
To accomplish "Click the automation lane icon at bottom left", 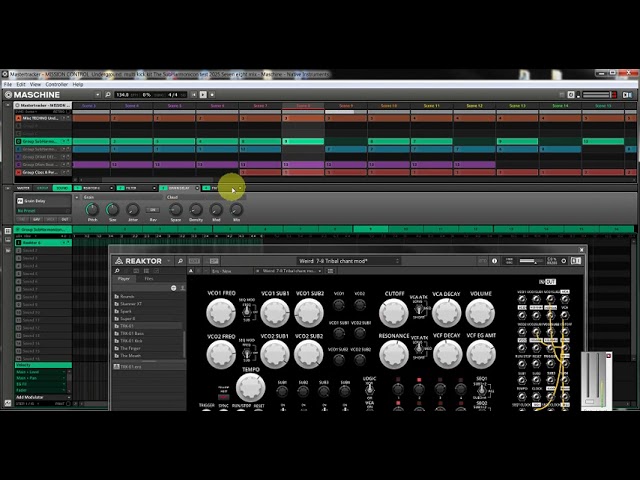I will click(8, 403).
